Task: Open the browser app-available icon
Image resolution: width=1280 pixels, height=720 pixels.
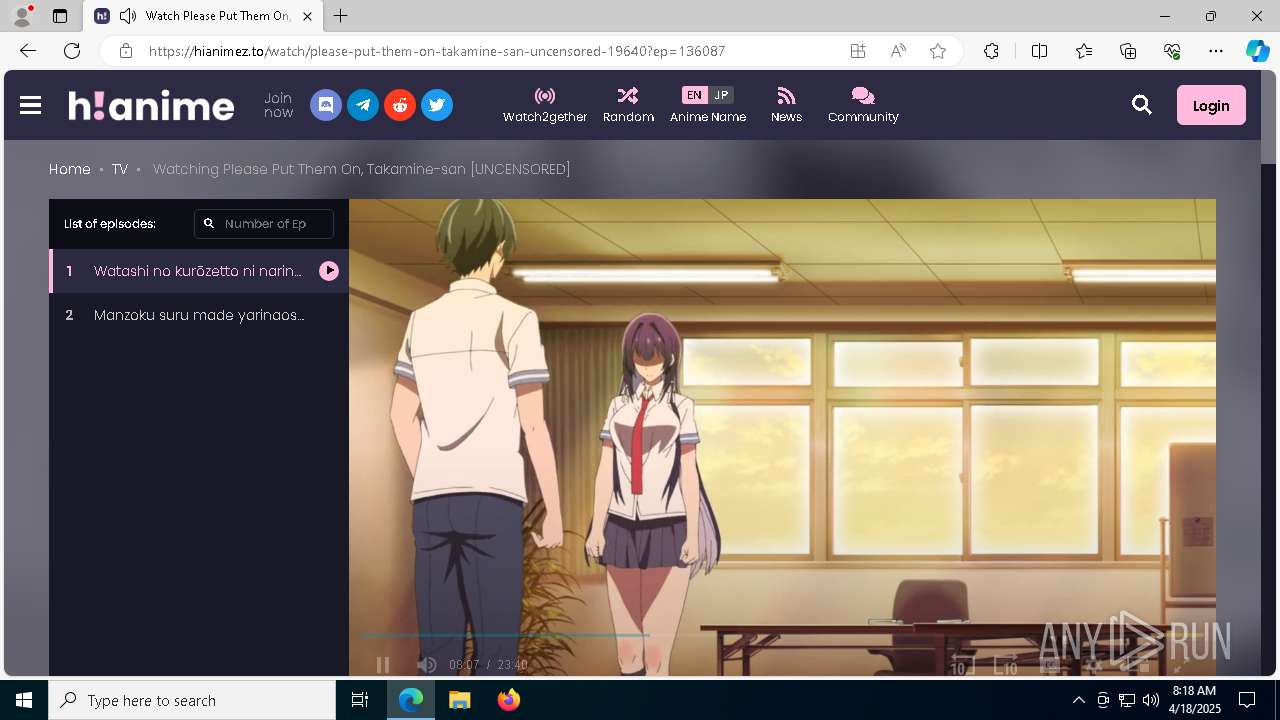Action: [858, 51]
